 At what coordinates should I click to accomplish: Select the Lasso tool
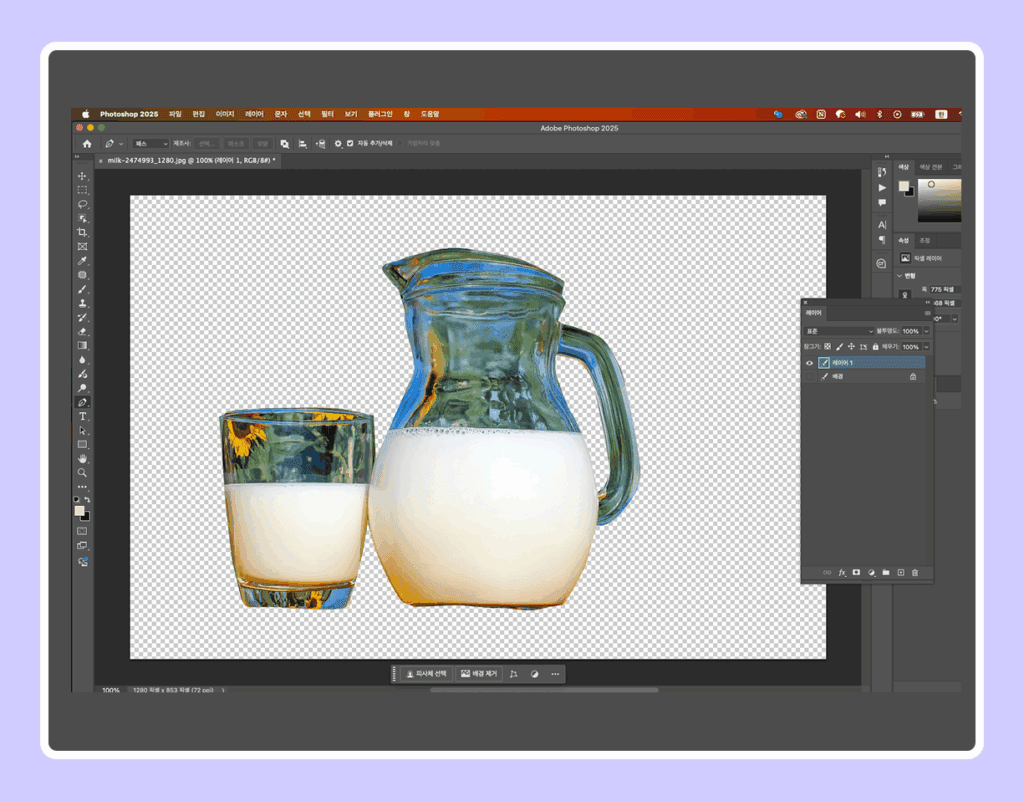(x=82, y=204)
